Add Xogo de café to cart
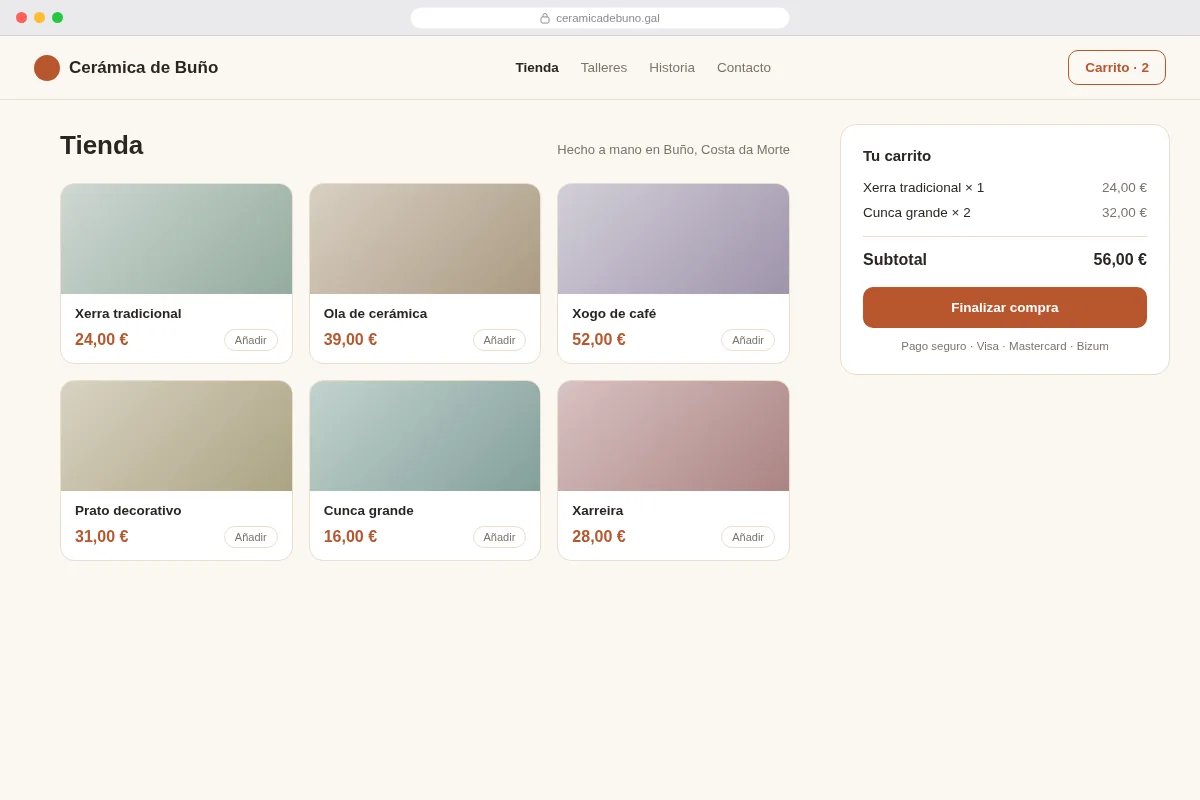 coord(748,340)
